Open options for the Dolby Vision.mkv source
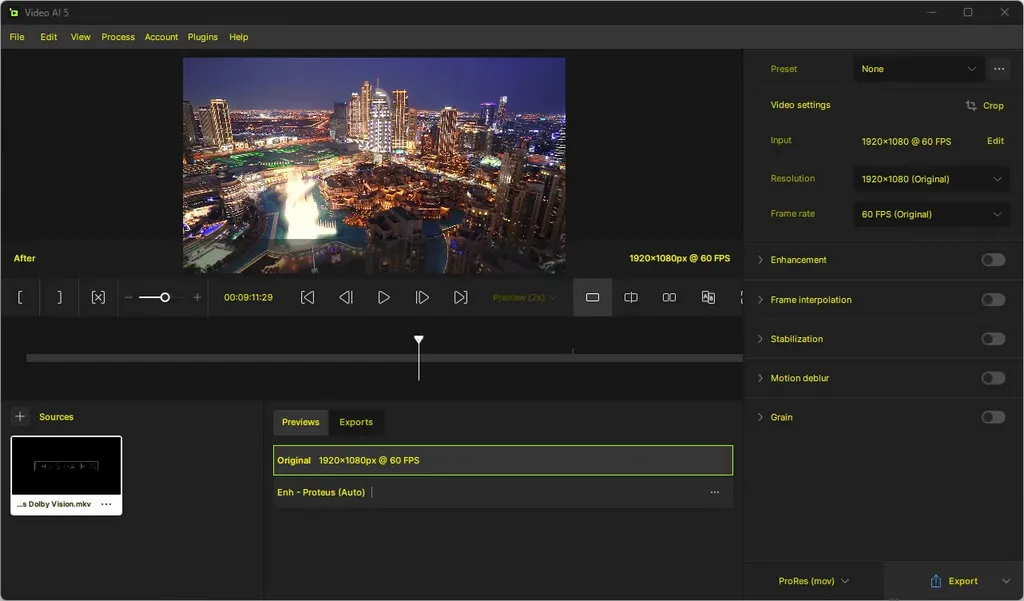1024x601 pixels. pos(106,504)
